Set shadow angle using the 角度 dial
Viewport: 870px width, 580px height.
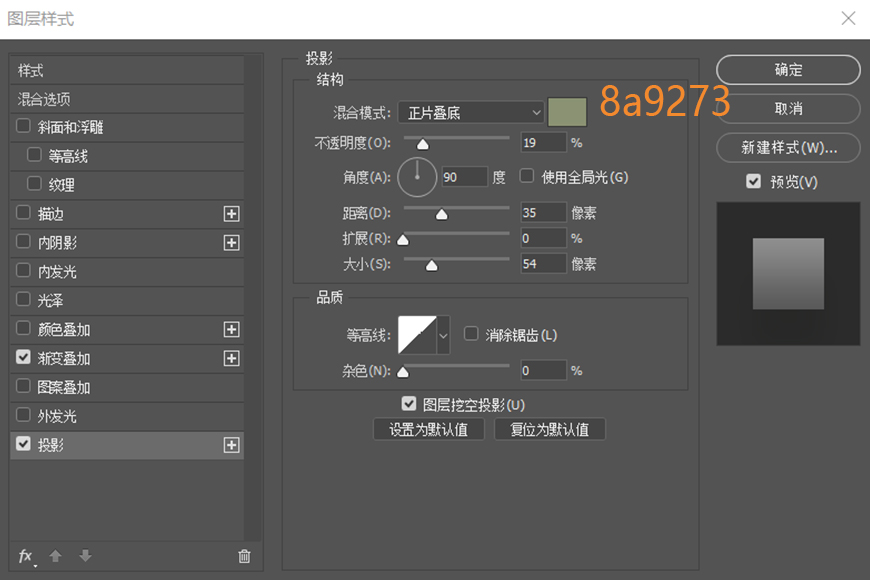417,177
